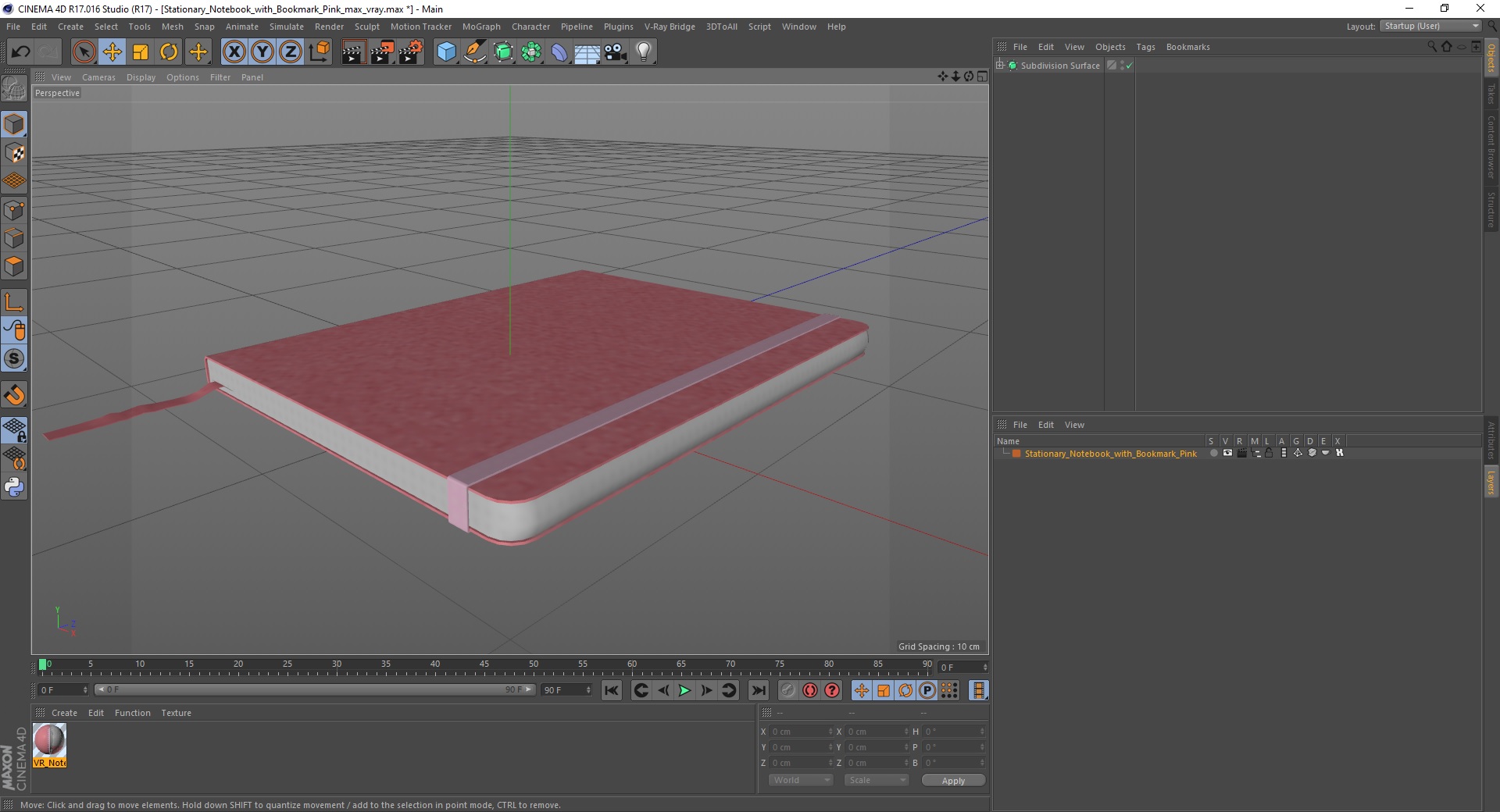The image size is (1500, 812).
Task: Switch to Texture mode checkered cube
Action: tap(14, 153)
